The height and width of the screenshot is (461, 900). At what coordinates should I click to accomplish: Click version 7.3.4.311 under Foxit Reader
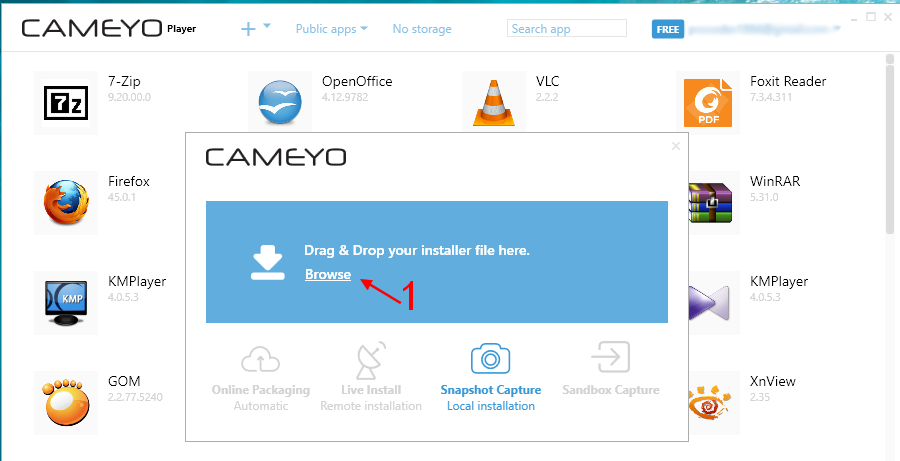pos(771,97)
